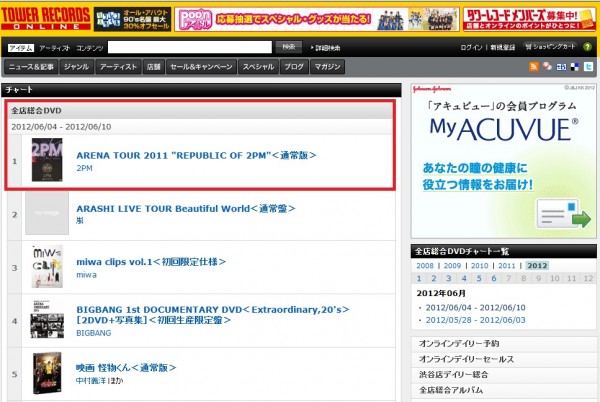Click the Tower Records Online logo
The width and height of the screenshot is (600, 402).
click(46, 18)
